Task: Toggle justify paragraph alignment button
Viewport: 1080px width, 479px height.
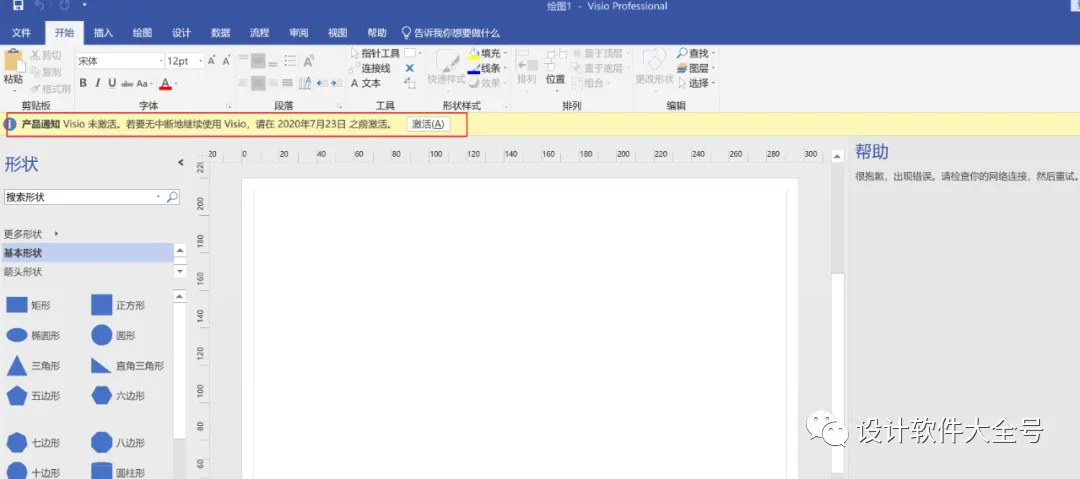Action: pos(287,83)
